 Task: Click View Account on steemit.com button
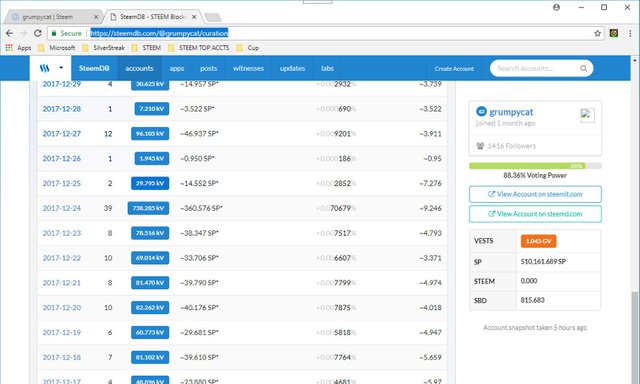coord(535,194)
